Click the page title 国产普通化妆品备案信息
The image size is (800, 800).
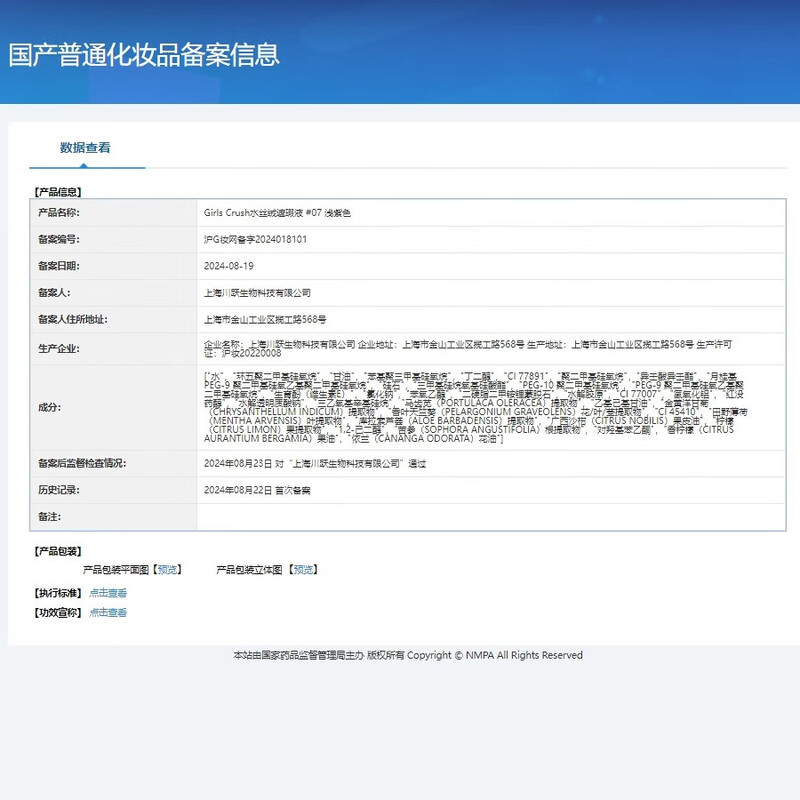144,54
